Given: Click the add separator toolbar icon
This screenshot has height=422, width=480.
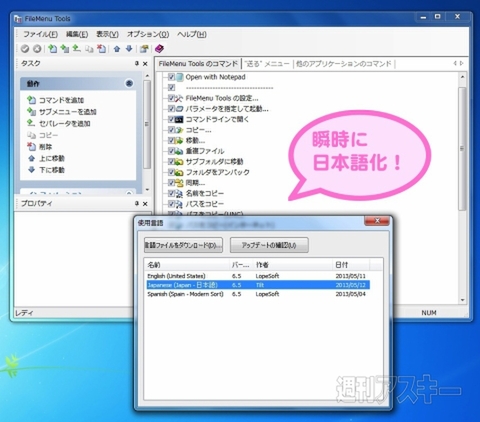Looking at the screenshot, I should click(x=77, y=49).
